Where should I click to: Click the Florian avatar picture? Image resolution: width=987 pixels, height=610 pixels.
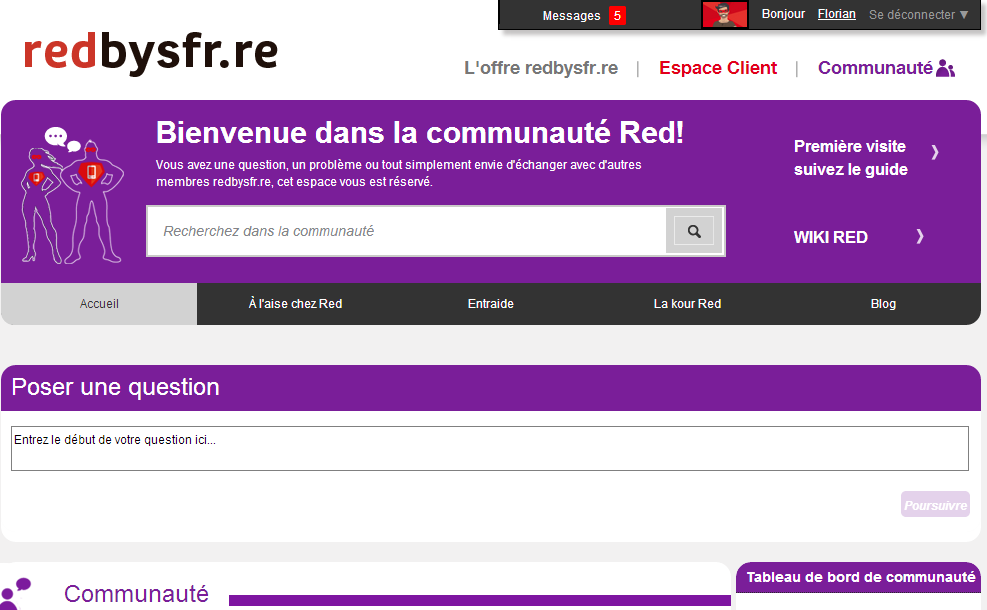click(x=725, y=14)
